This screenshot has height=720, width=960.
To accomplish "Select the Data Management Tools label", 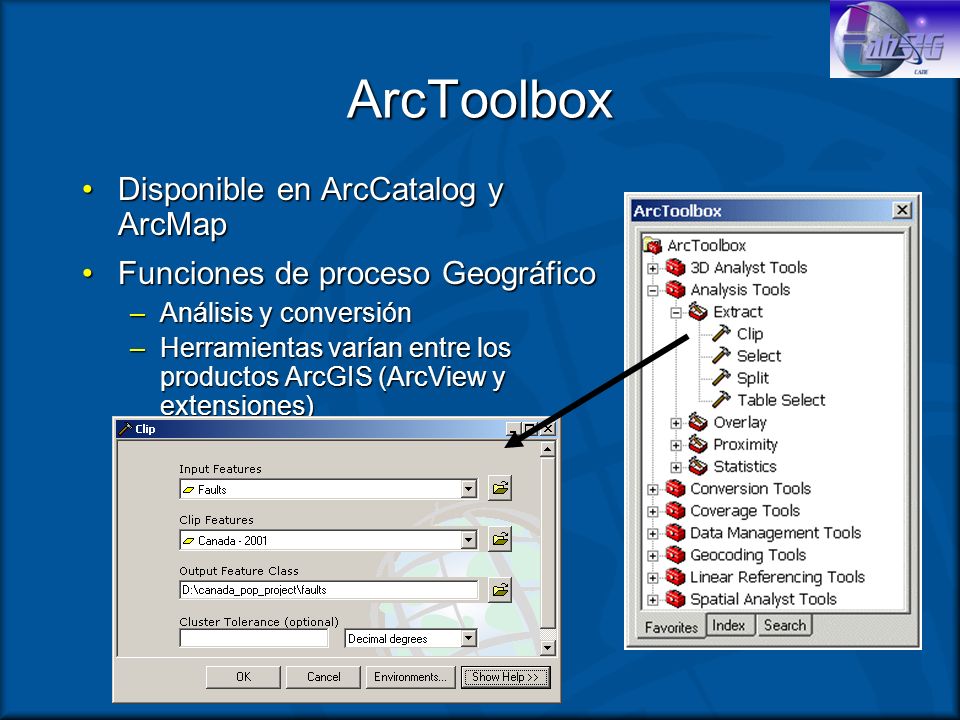I will 776,533.
